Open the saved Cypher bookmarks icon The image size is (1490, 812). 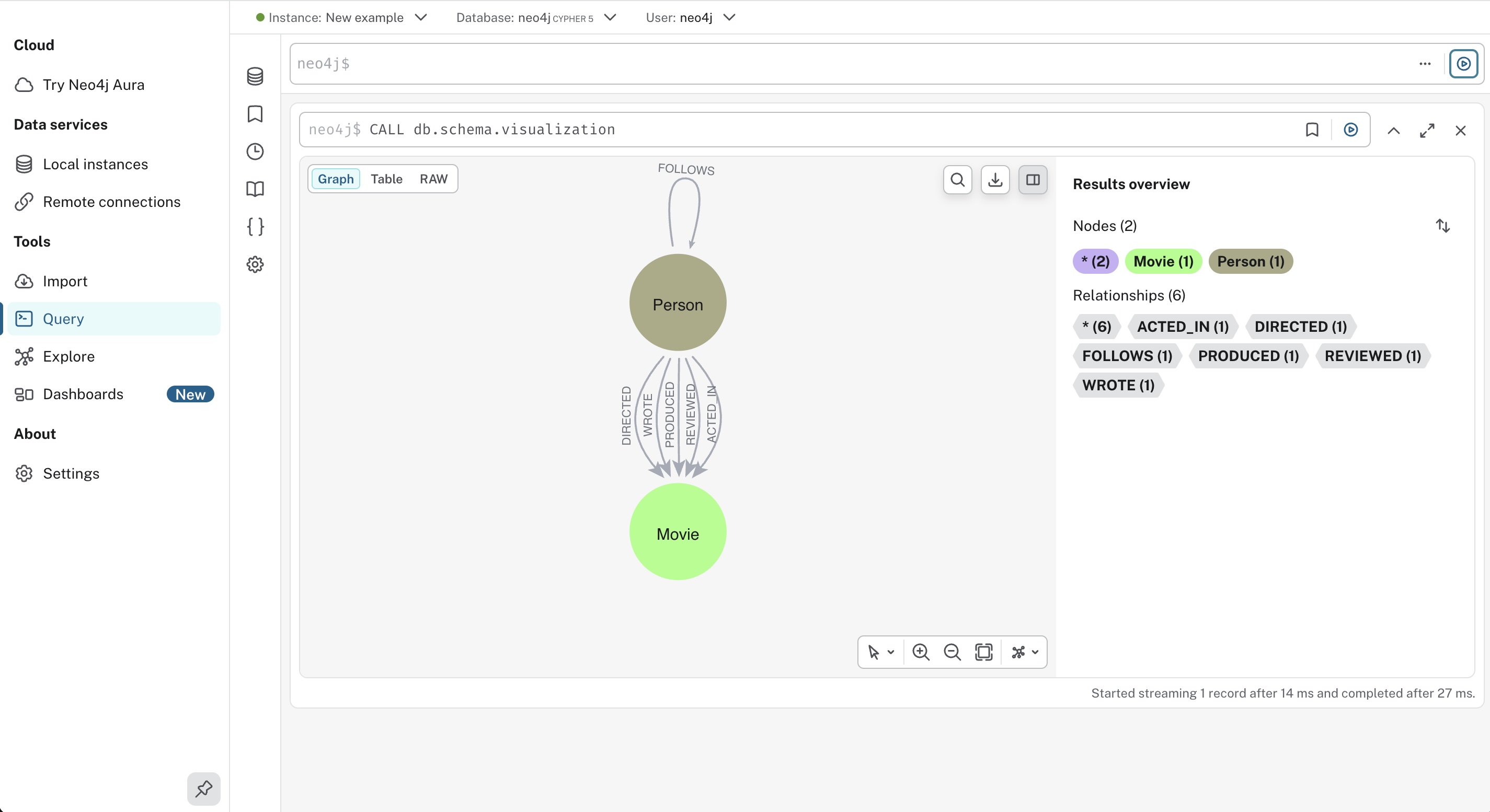pyautogui.click(x=255, y=114)
